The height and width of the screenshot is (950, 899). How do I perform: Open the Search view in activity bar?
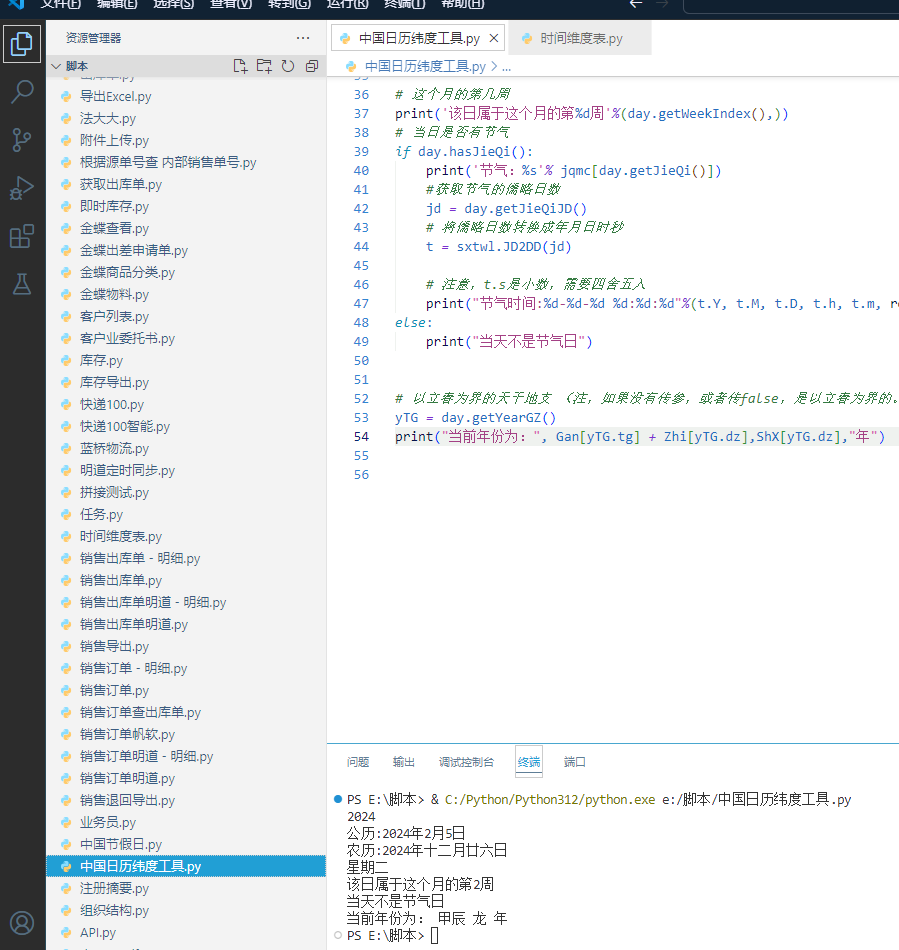(x=22, y=92)
